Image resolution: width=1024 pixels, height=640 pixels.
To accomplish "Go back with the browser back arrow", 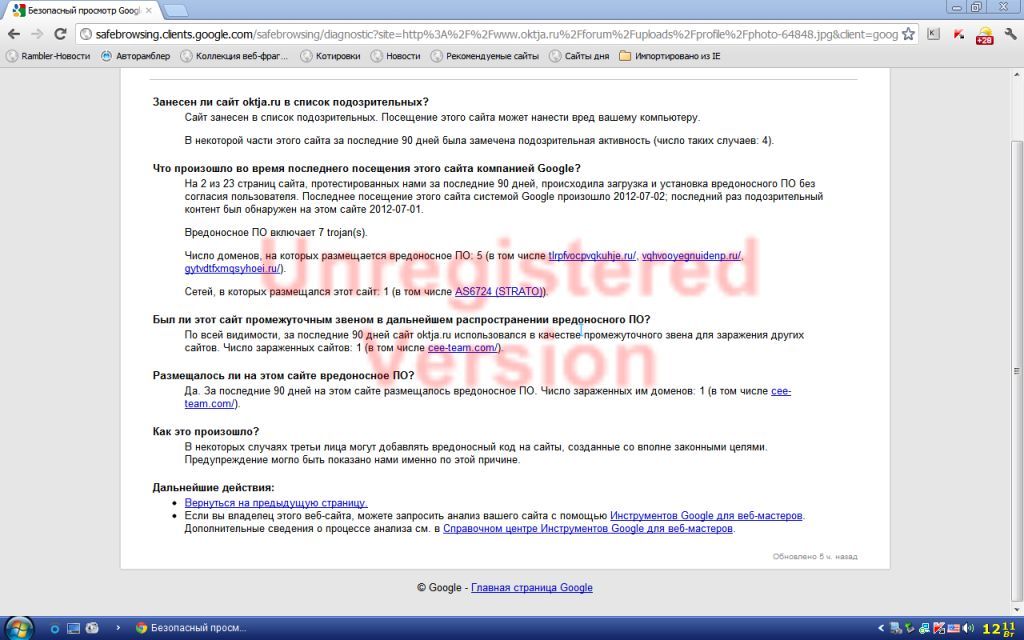I will click(x=14, y=34).
